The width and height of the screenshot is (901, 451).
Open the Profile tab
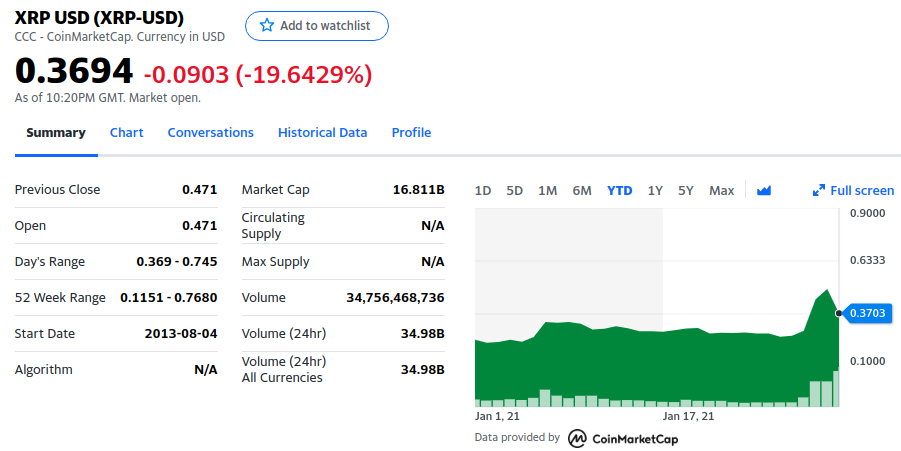pos(411,133)
